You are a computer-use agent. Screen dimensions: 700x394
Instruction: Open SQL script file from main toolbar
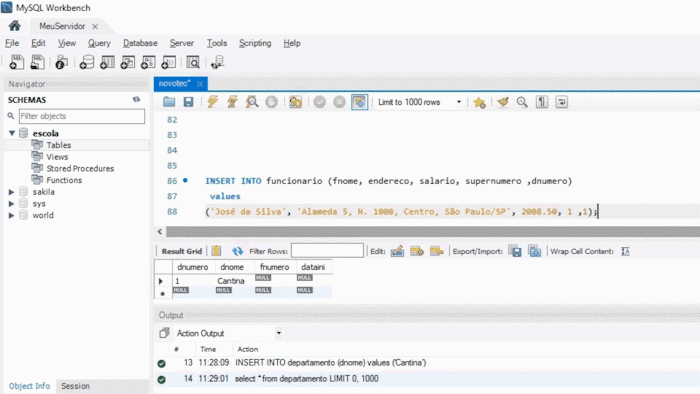pyautogui.click(x=38, y=62)
